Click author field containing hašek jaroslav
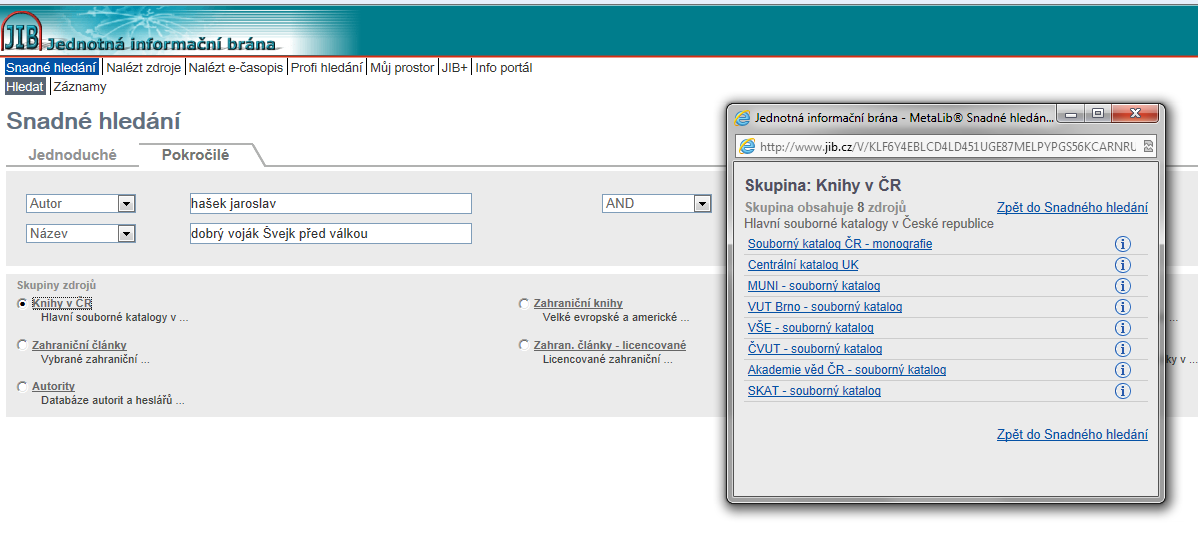The width and height of the screenshot is (1198, 544). (331, 204)
